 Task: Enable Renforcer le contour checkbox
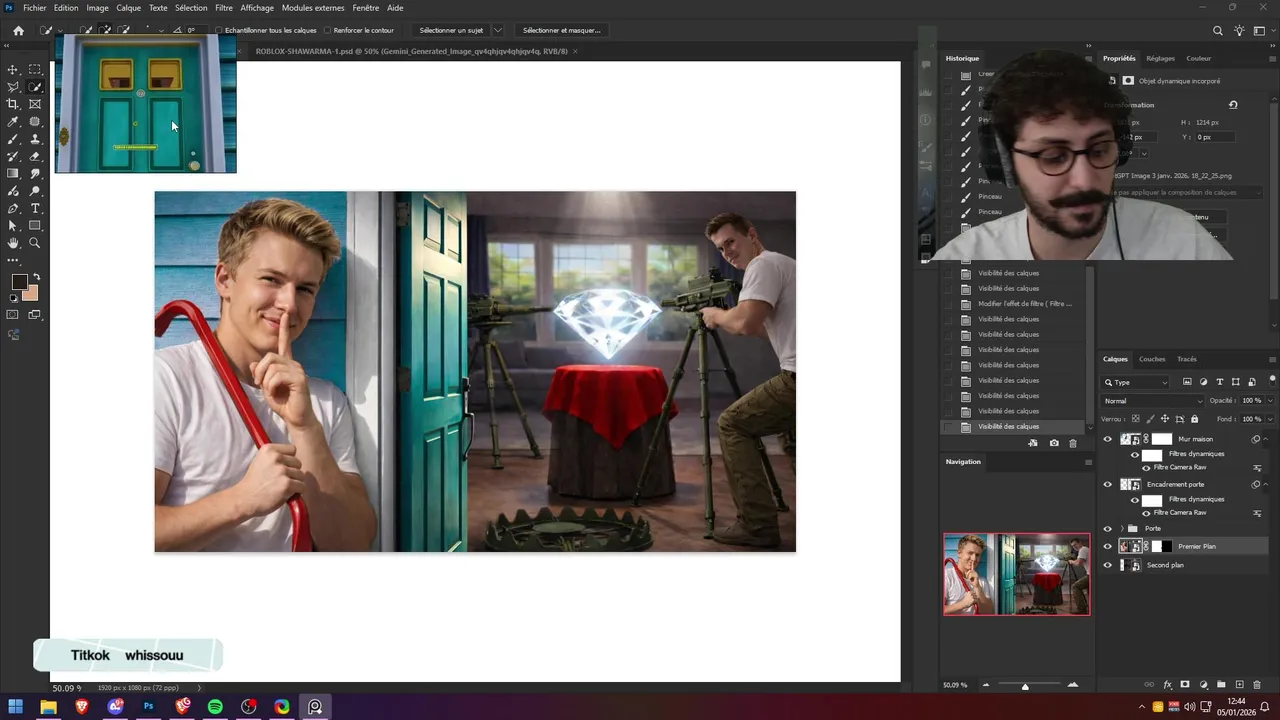(328, 30)
